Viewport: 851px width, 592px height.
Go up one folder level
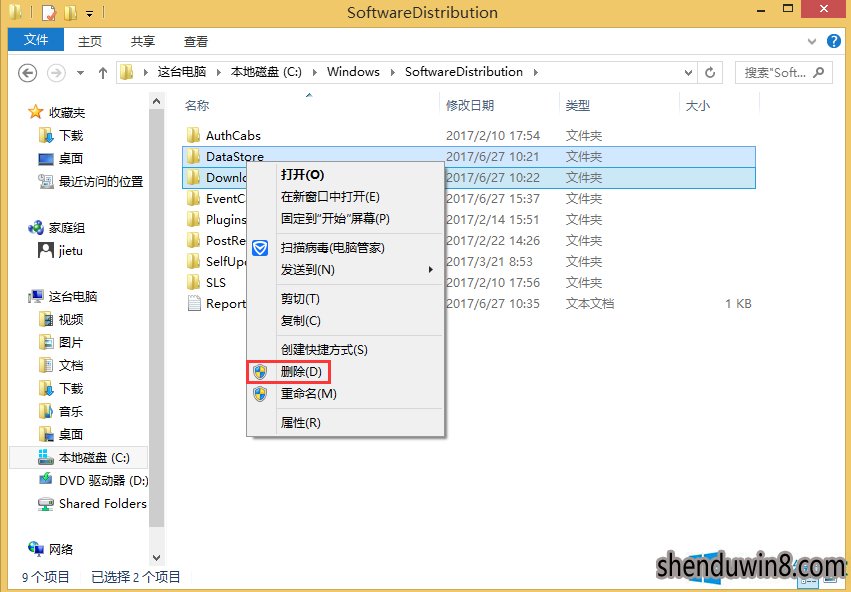(x=103, y=72)
